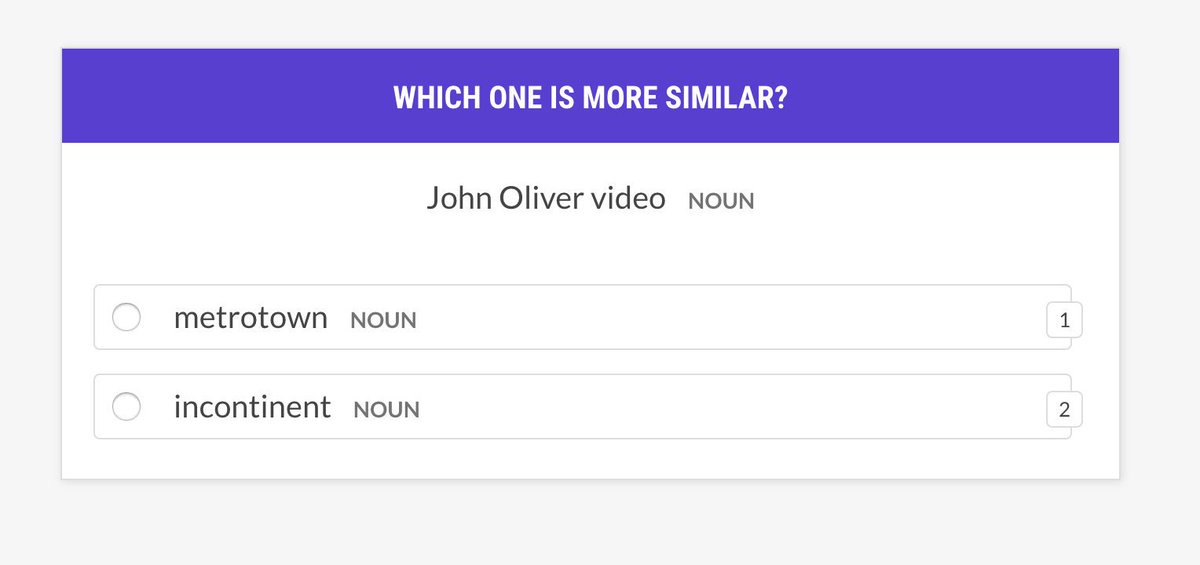The image size is (1200, 565).
Task: Select the incontinent radio button
Action: pos(126,407)
